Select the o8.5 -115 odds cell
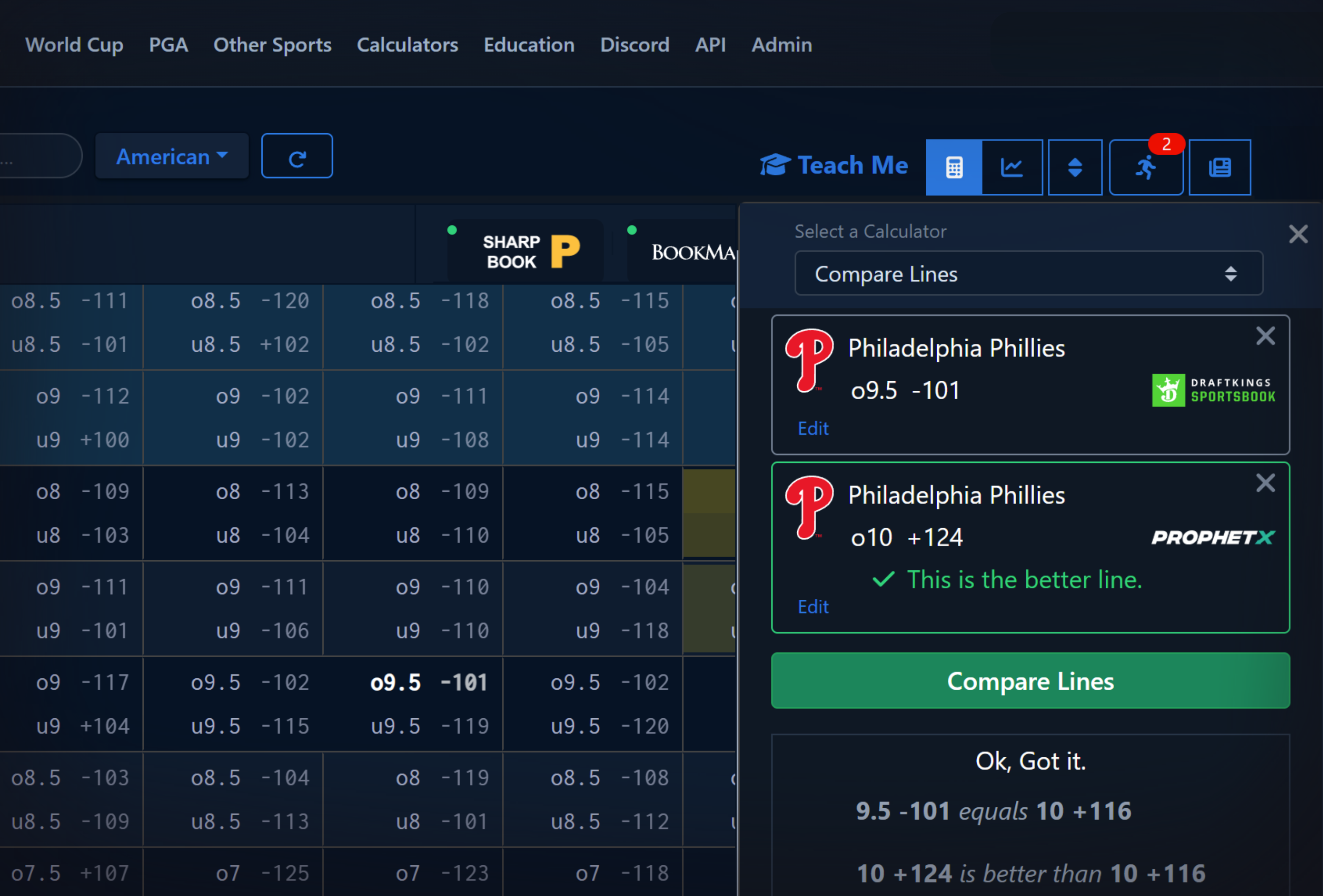Image resolution: width=1323 pixels, height=896 pixels. tap(610, 300)
